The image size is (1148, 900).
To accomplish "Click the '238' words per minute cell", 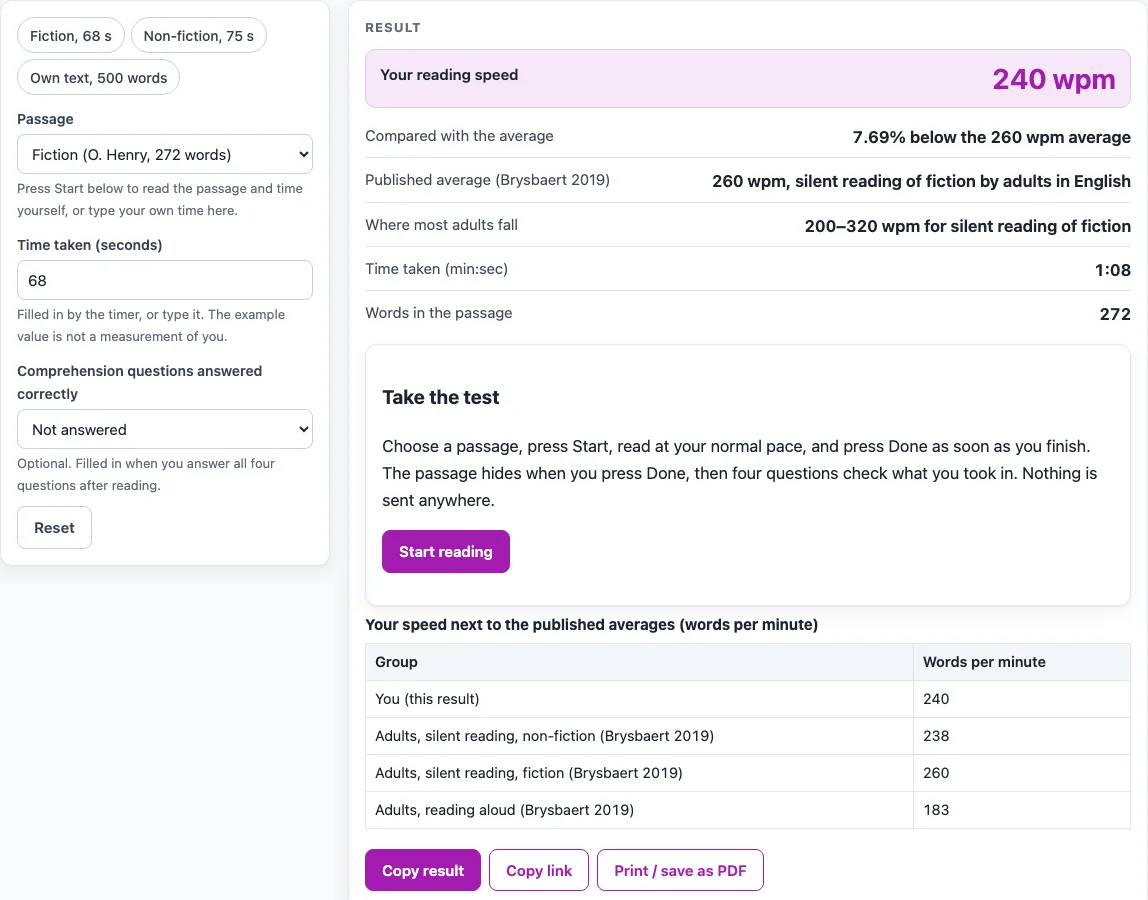I will coord(1021,736).
